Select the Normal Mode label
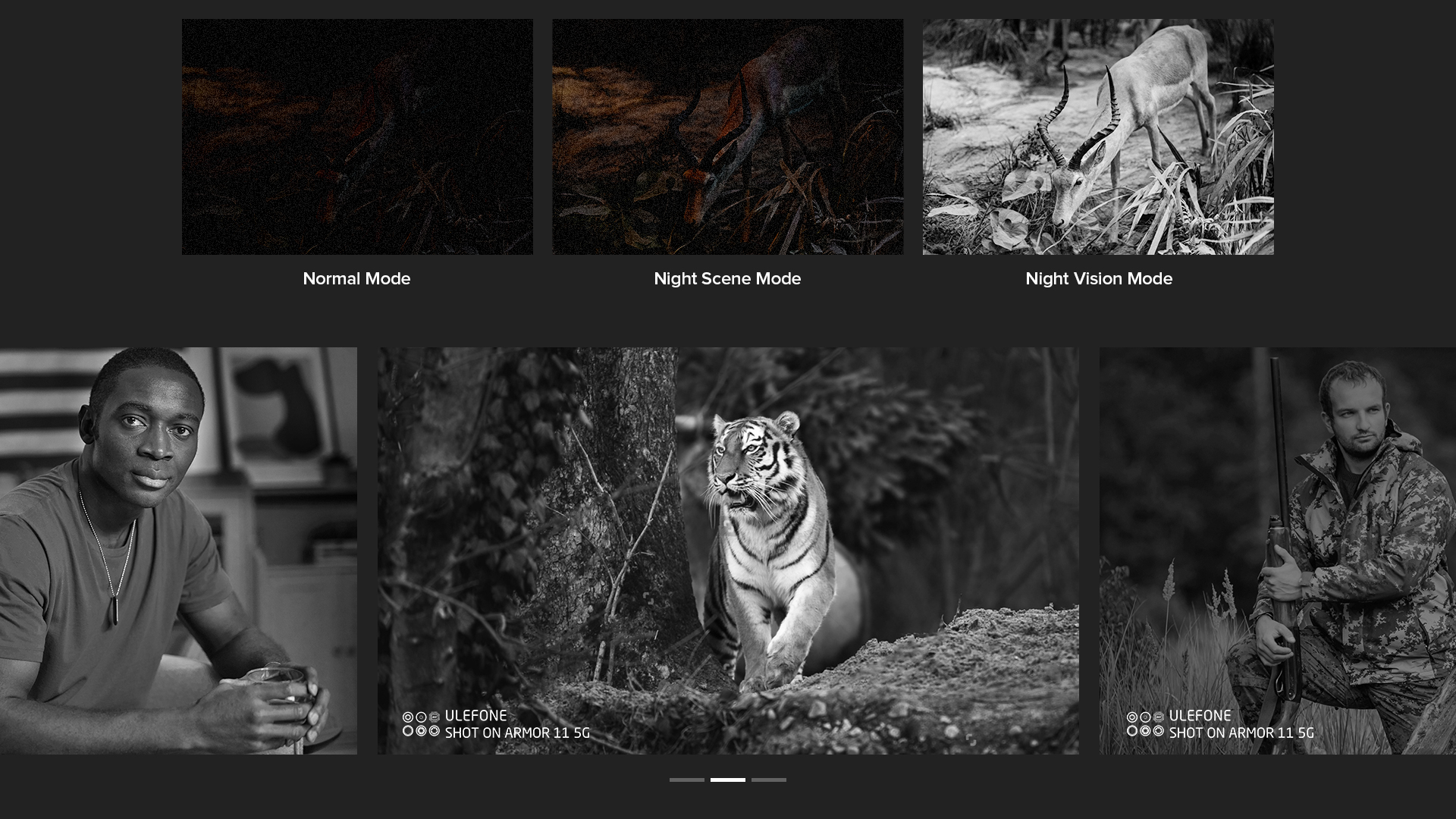This screenshot has height=819, width=1456. click(356, 278)
